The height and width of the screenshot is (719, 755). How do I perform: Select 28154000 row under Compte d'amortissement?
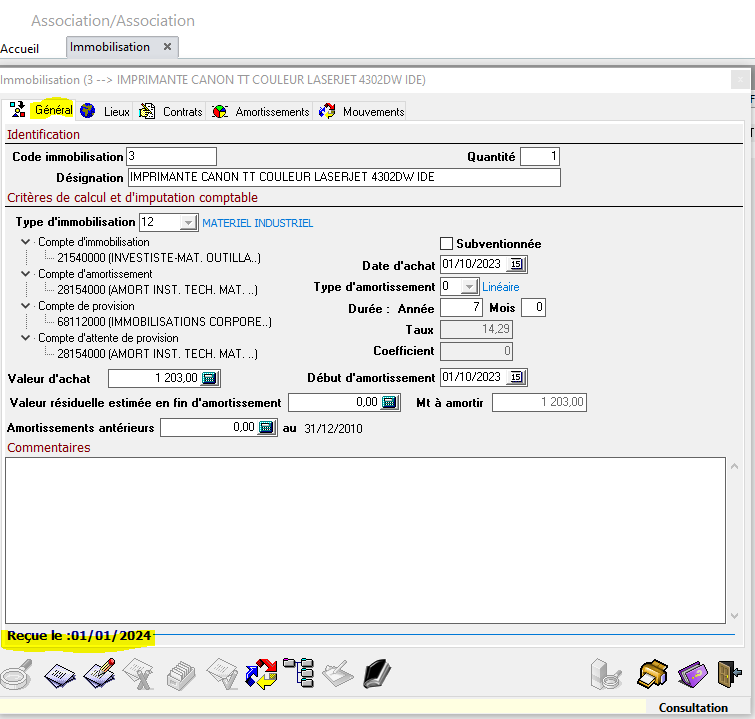[157, 289]
